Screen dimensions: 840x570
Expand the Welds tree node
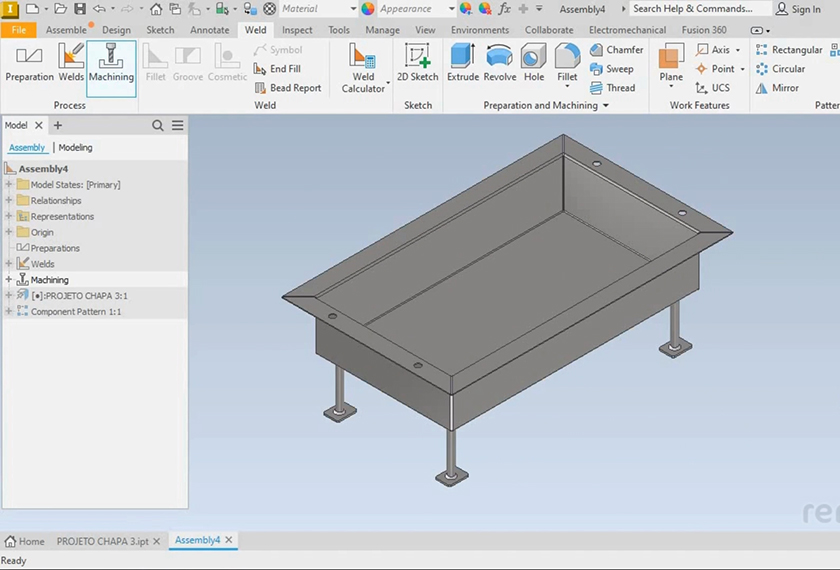tap(9, 264)
